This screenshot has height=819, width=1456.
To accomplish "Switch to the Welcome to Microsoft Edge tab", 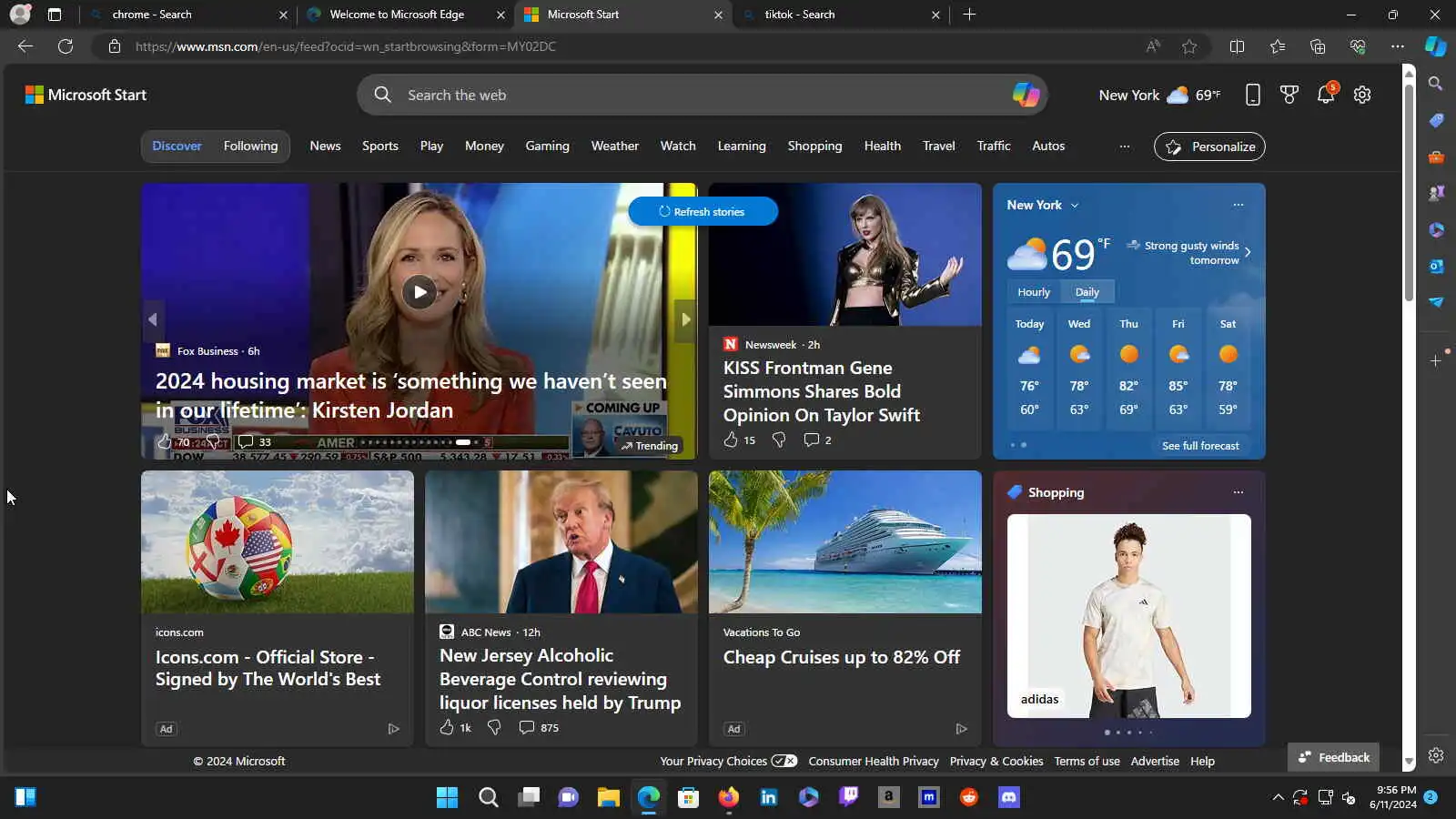I will [x=405, y=15].
